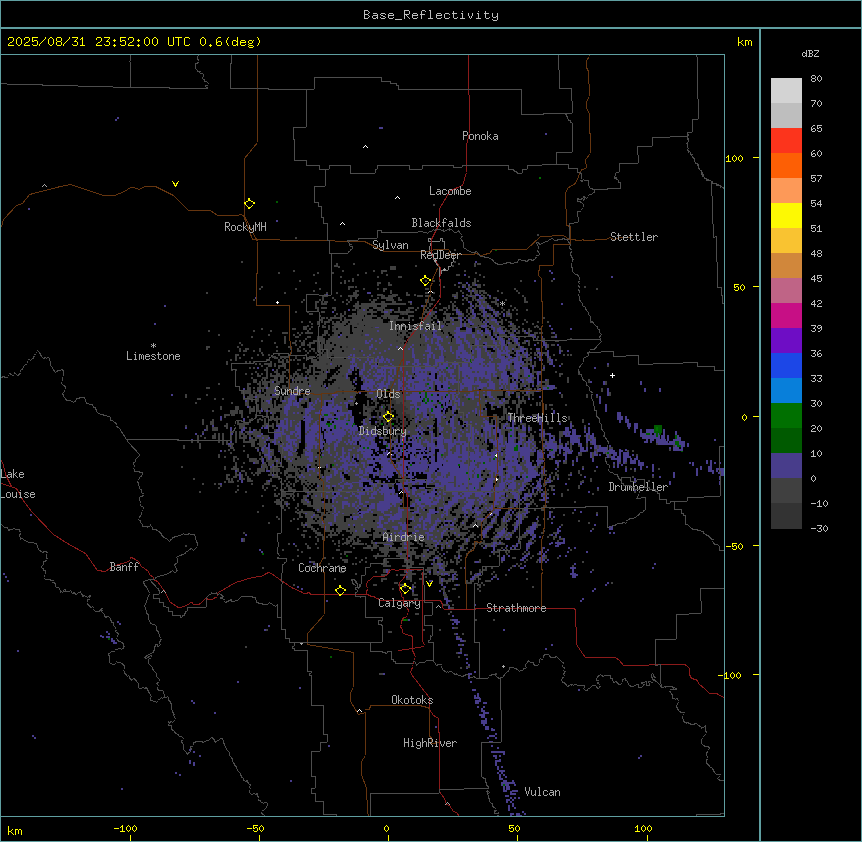Select the yellow v marker beside Calgary diamond
The height and width of the screenshot is (842, 862).
(x=429, y=584)
